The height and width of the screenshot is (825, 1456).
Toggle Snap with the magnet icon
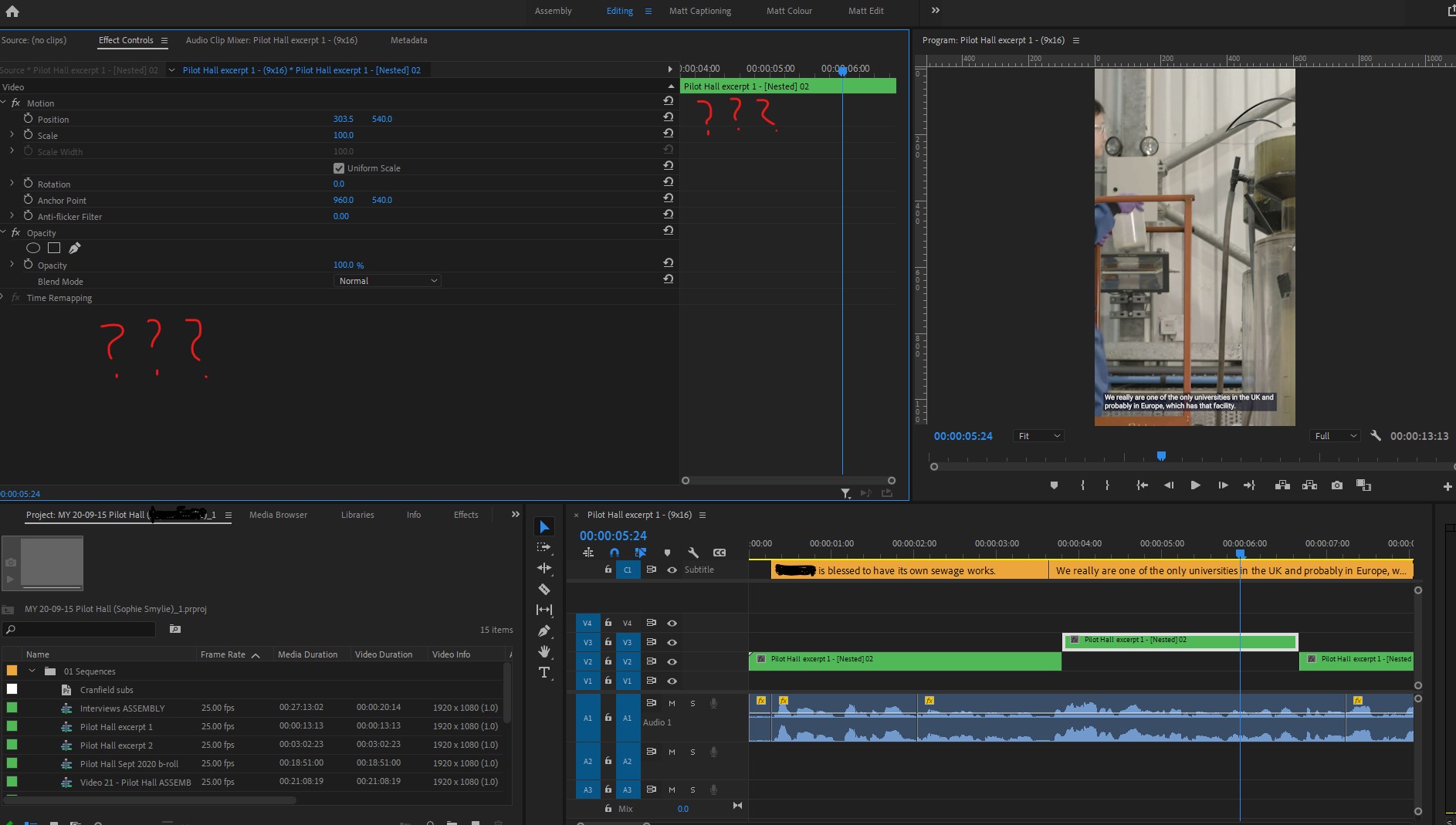click(x=614, y=553)
